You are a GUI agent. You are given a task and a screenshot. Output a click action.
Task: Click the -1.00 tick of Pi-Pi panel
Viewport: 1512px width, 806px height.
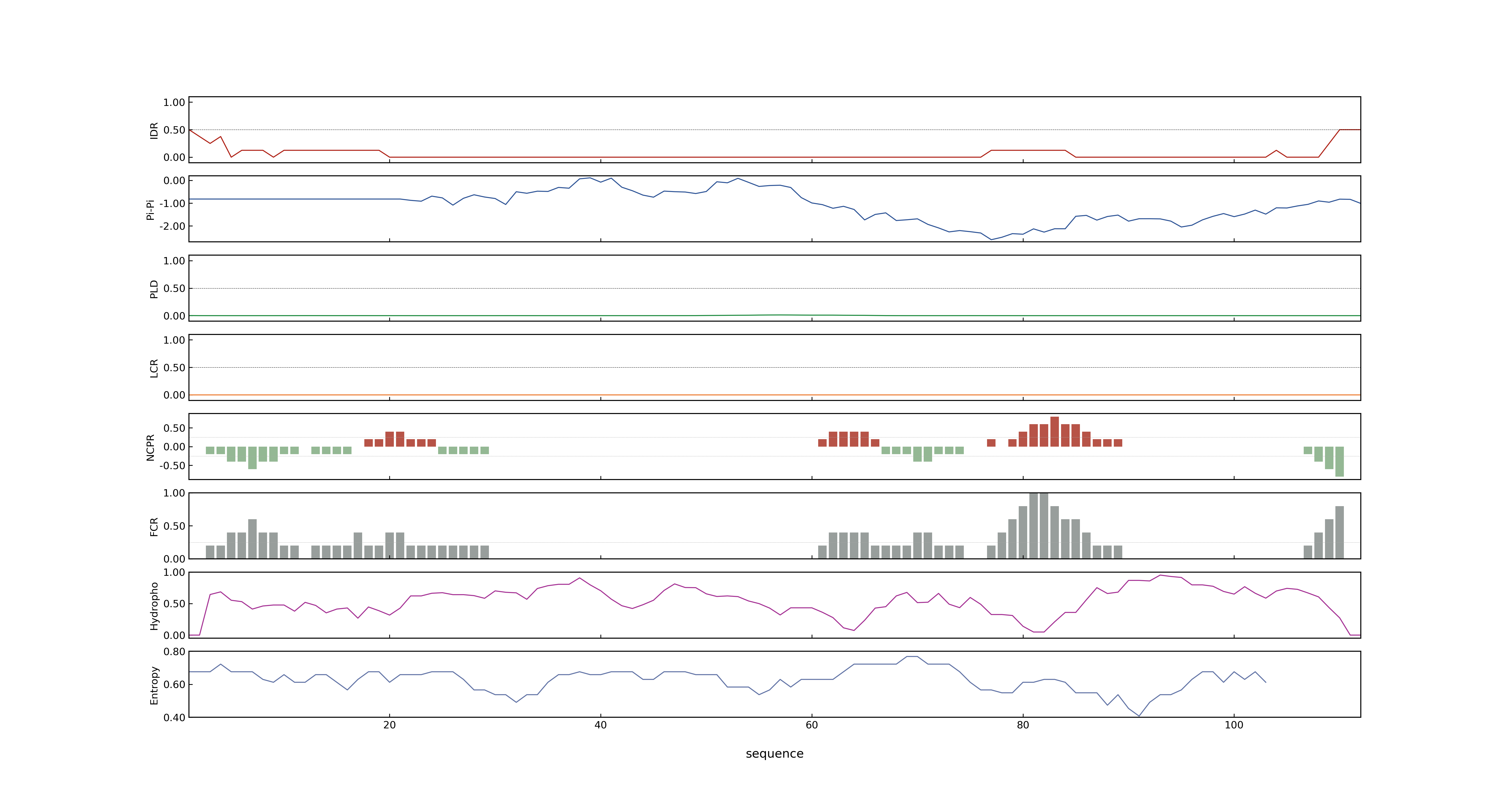tap(172, 204)
